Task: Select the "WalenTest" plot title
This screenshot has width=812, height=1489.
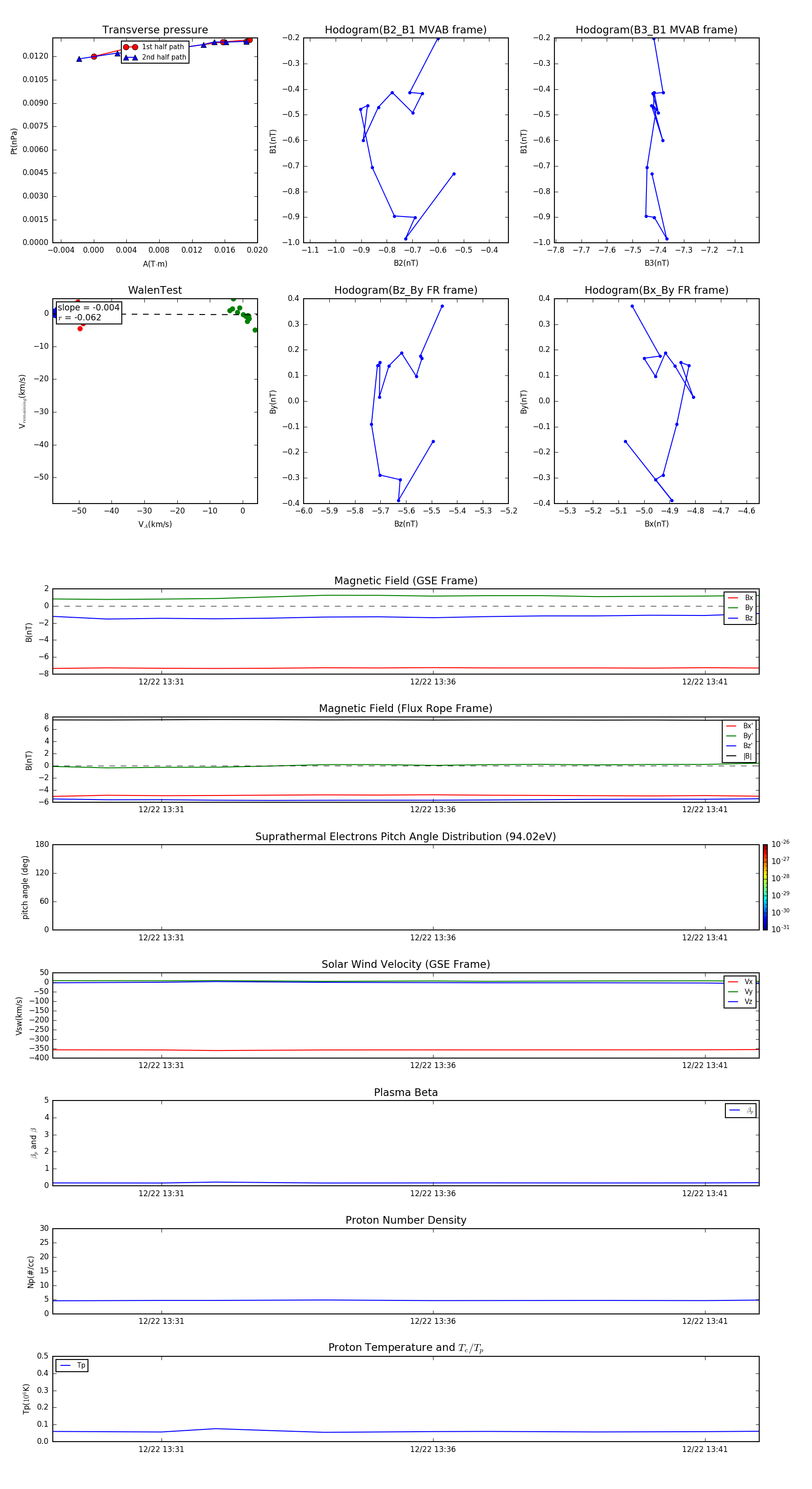Action: point(155,290)
